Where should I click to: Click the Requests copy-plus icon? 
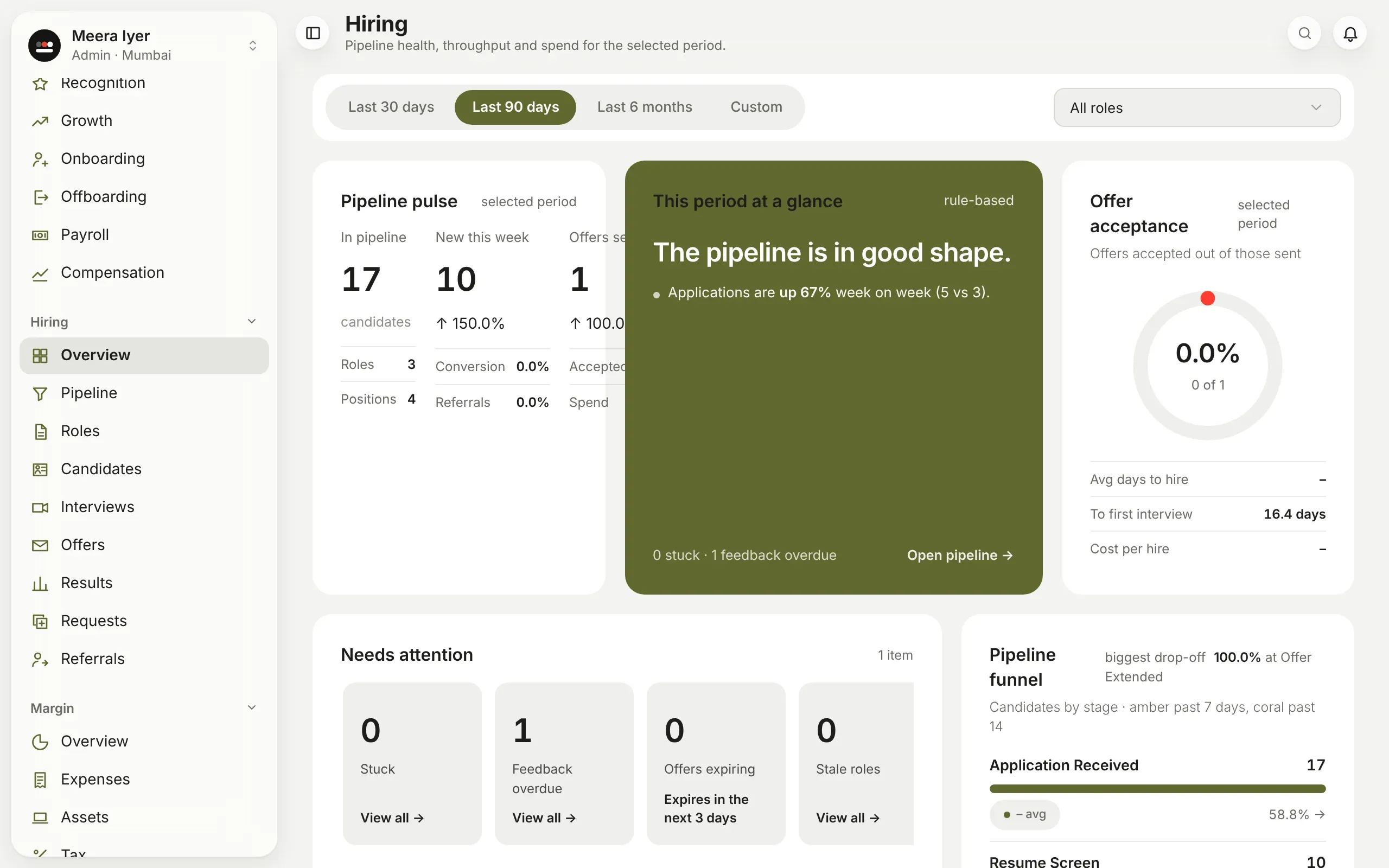40,621
